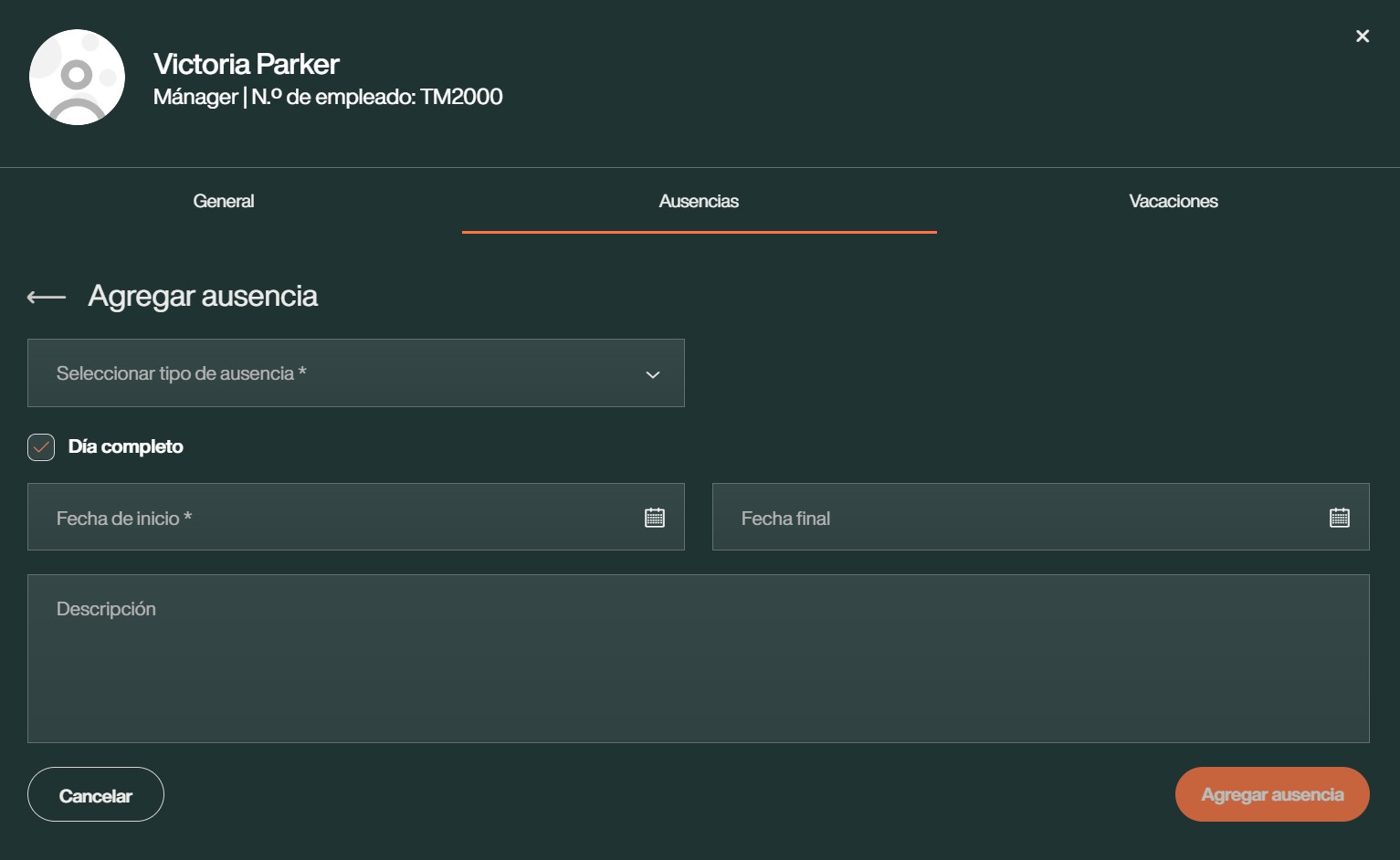Screen dimensions: 1400x860
Task: Switch to the General tab
Action: [224, 201]
